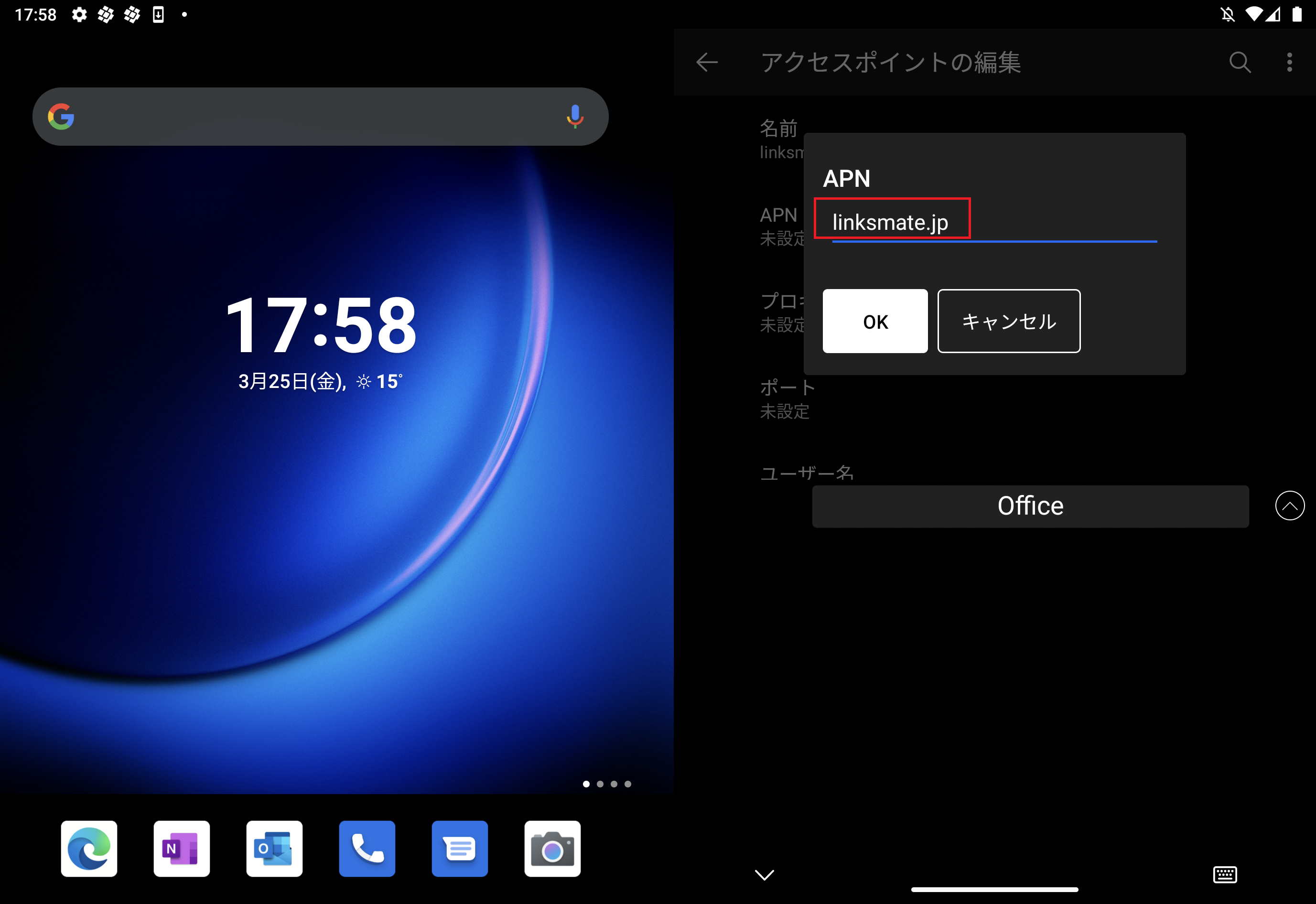1316x904 pixels.
Task: Confirm APN with OK button
Action: click(875, 321)
